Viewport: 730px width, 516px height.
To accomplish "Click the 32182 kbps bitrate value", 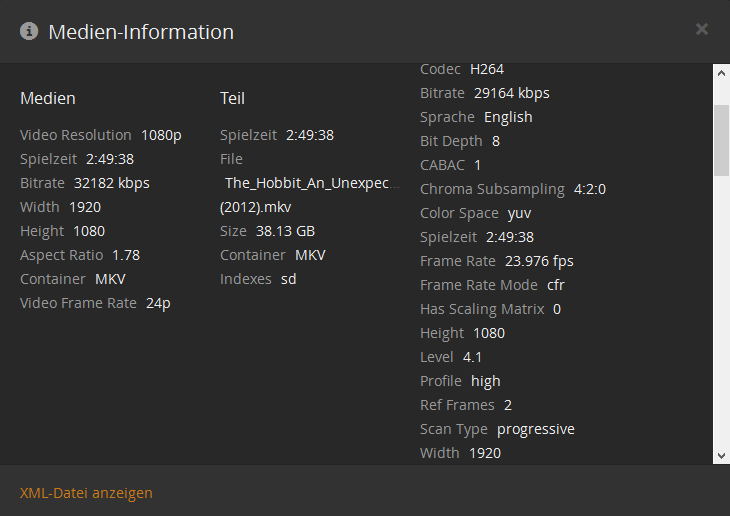I will (112, 183).
